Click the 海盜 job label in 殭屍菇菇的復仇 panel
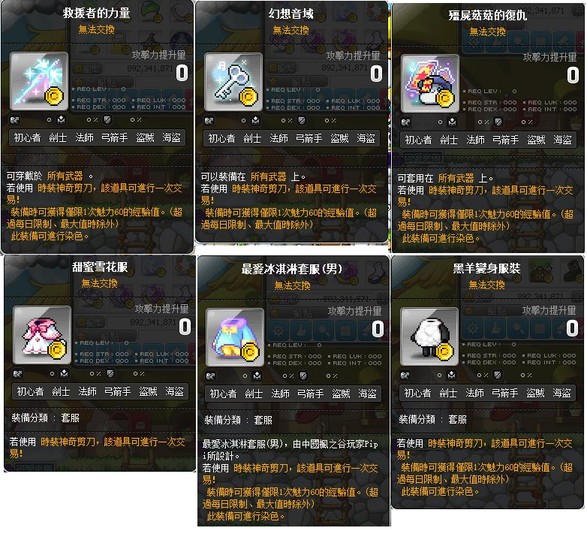Viewport: 587px width, 540px height. coord(562,140)
